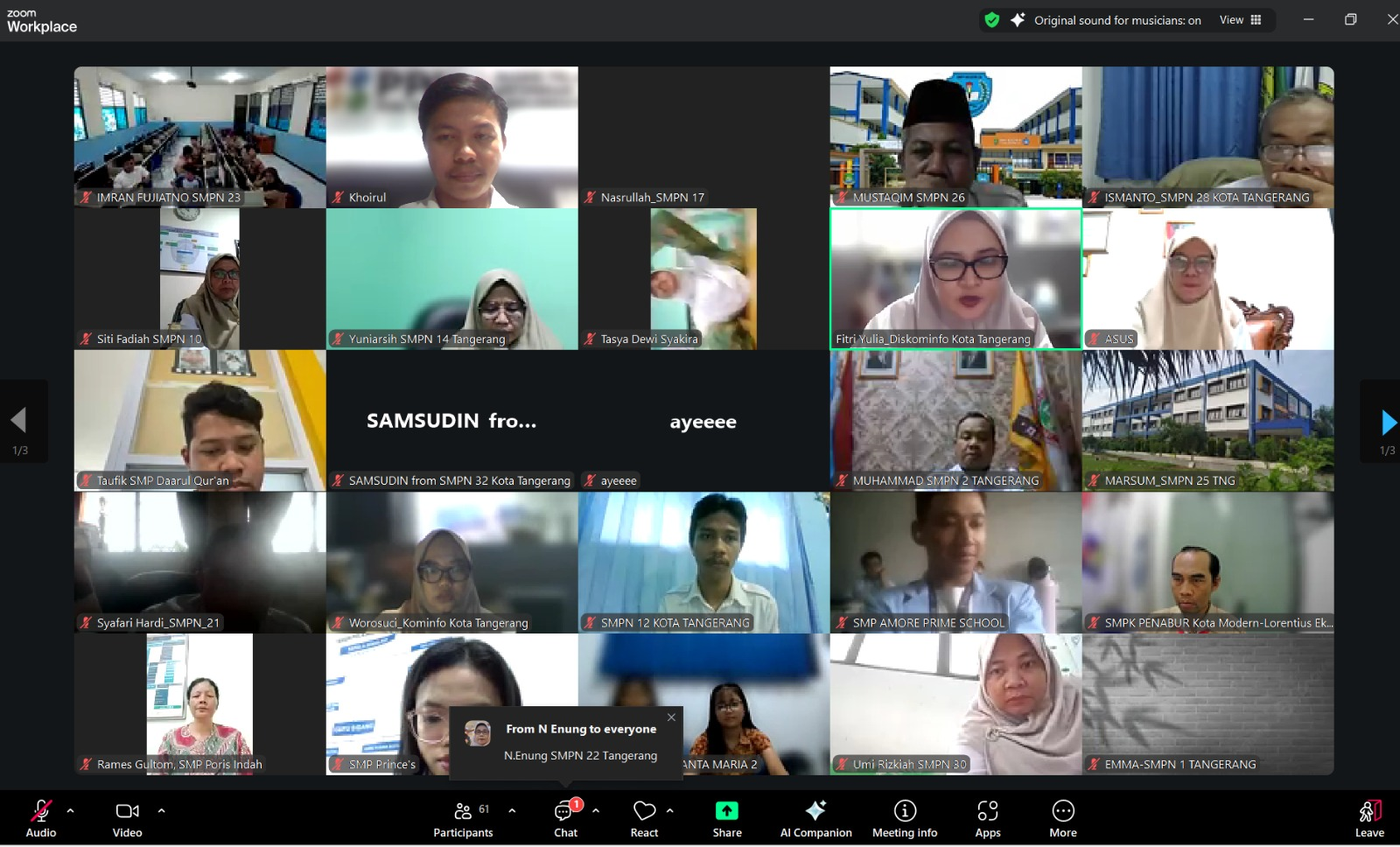Go to next gallery page arrow
This screenshot has height=847, width=1400.
(1388, 423)
